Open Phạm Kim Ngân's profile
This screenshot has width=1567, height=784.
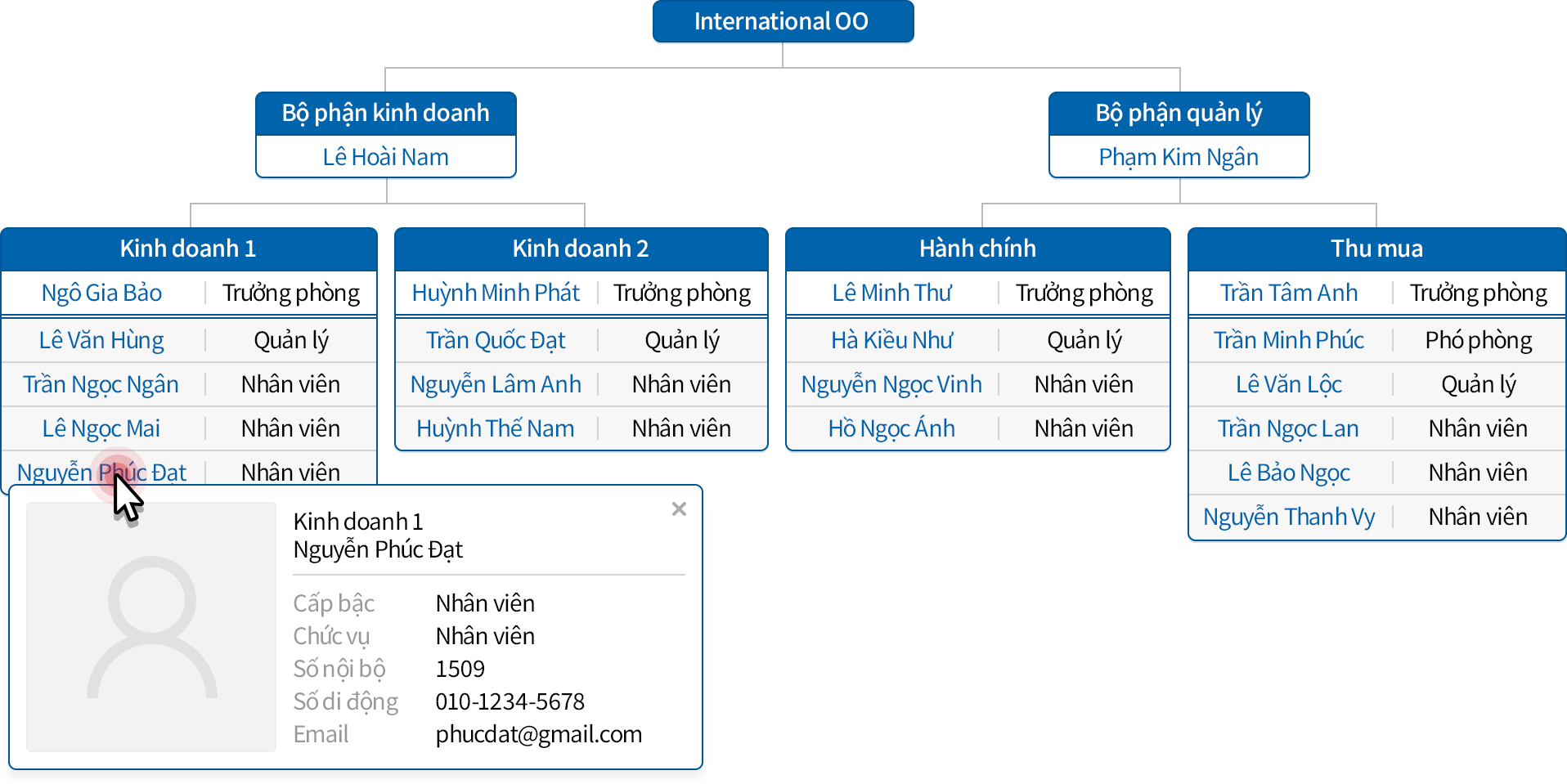(x=1178, y=157)
